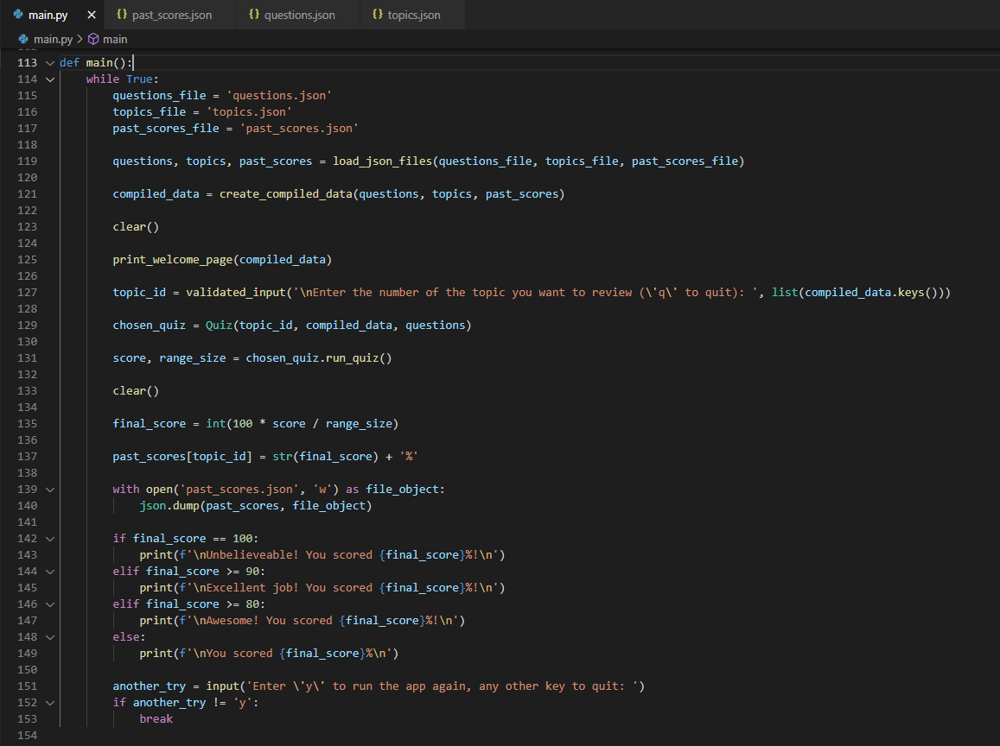Close the main.py tab
The width and height of the screenshot is (1000, 746).
[91, 15]
